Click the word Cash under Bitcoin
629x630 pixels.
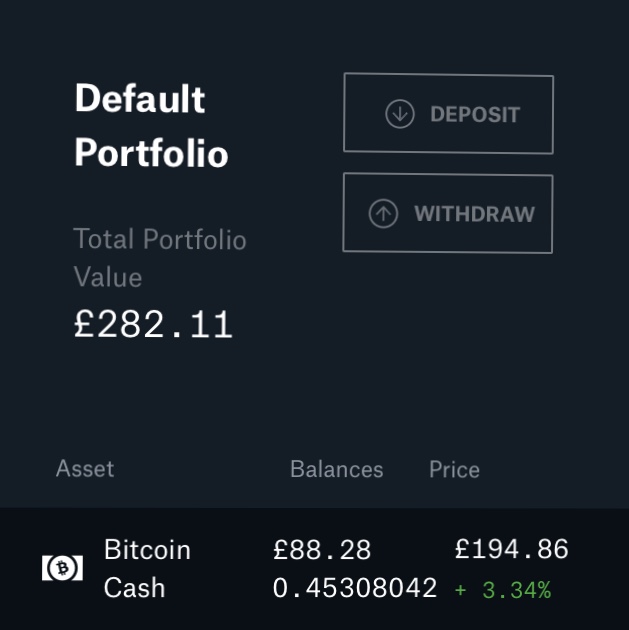[134, 588]
